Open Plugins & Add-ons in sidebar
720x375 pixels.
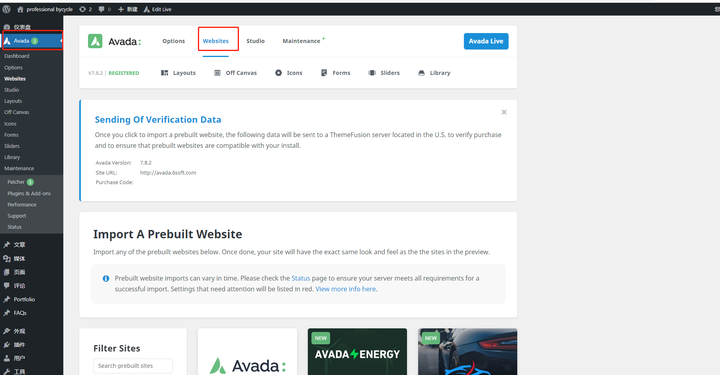point(29,194)
